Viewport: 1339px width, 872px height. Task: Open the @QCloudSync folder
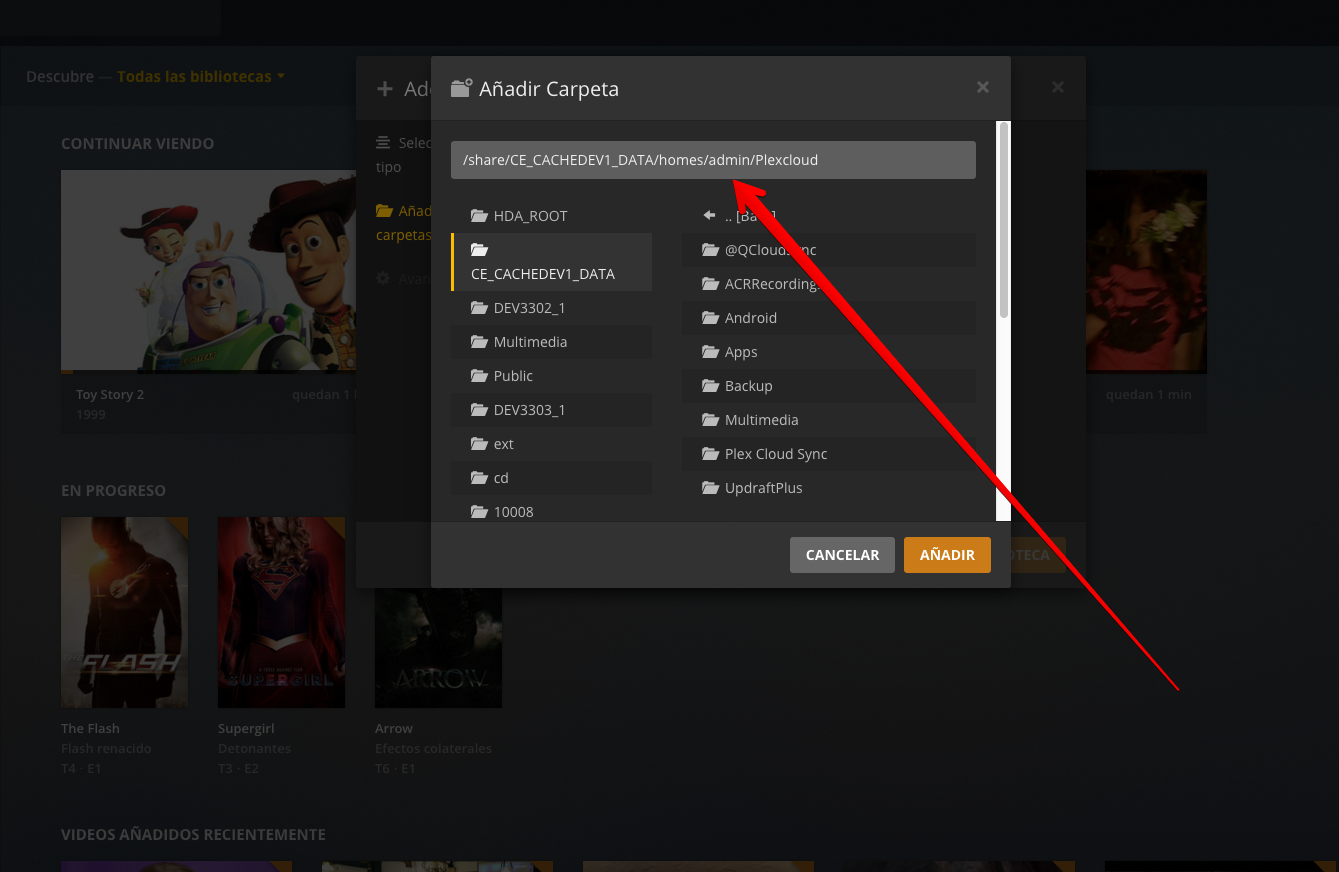click(x=829, y=250)
